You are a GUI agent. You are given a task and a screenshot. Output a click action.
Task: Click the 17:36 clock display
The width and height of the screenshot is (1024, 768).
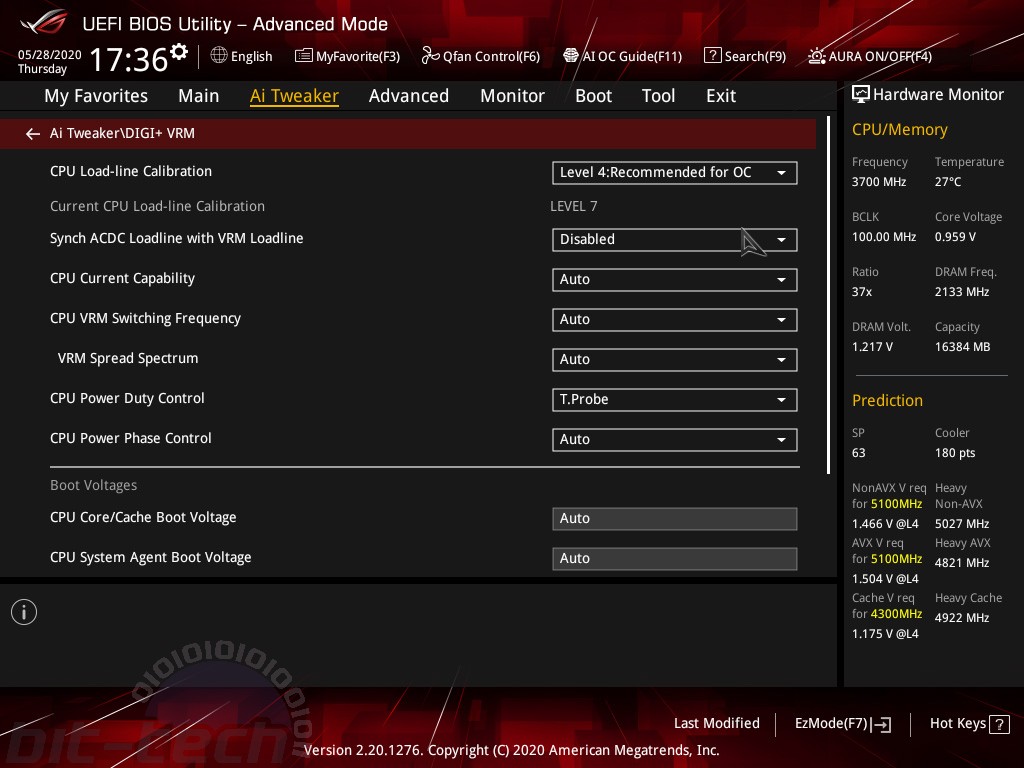(129, 59)
